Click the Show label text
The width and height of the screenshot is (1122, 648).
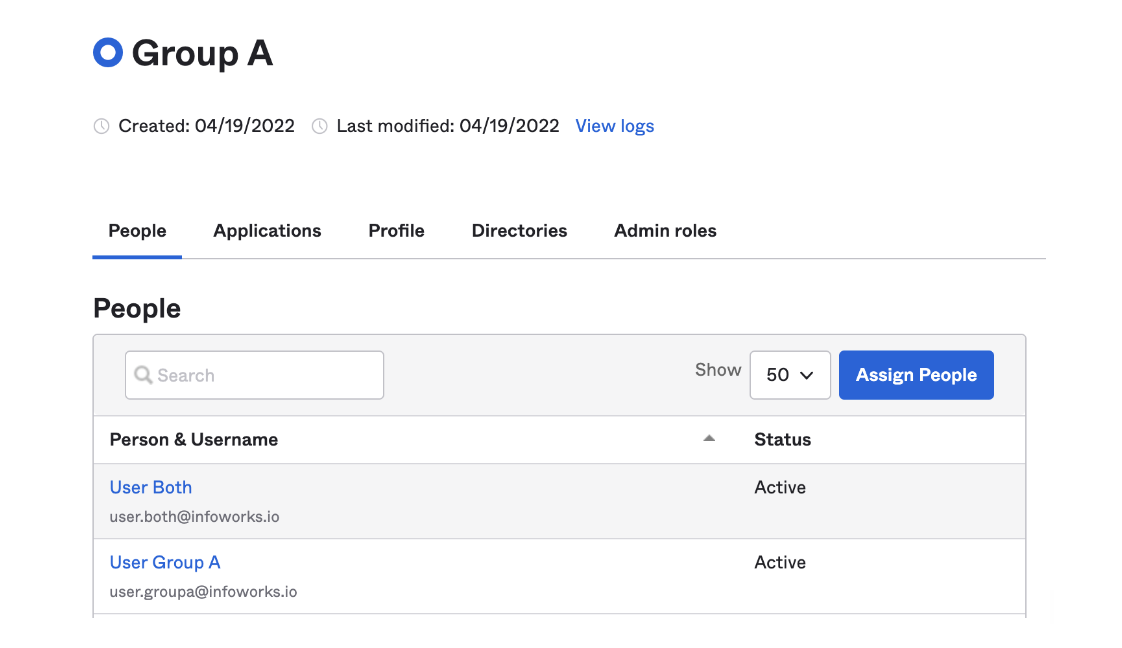pyautogui.click(x=718, y=370)
